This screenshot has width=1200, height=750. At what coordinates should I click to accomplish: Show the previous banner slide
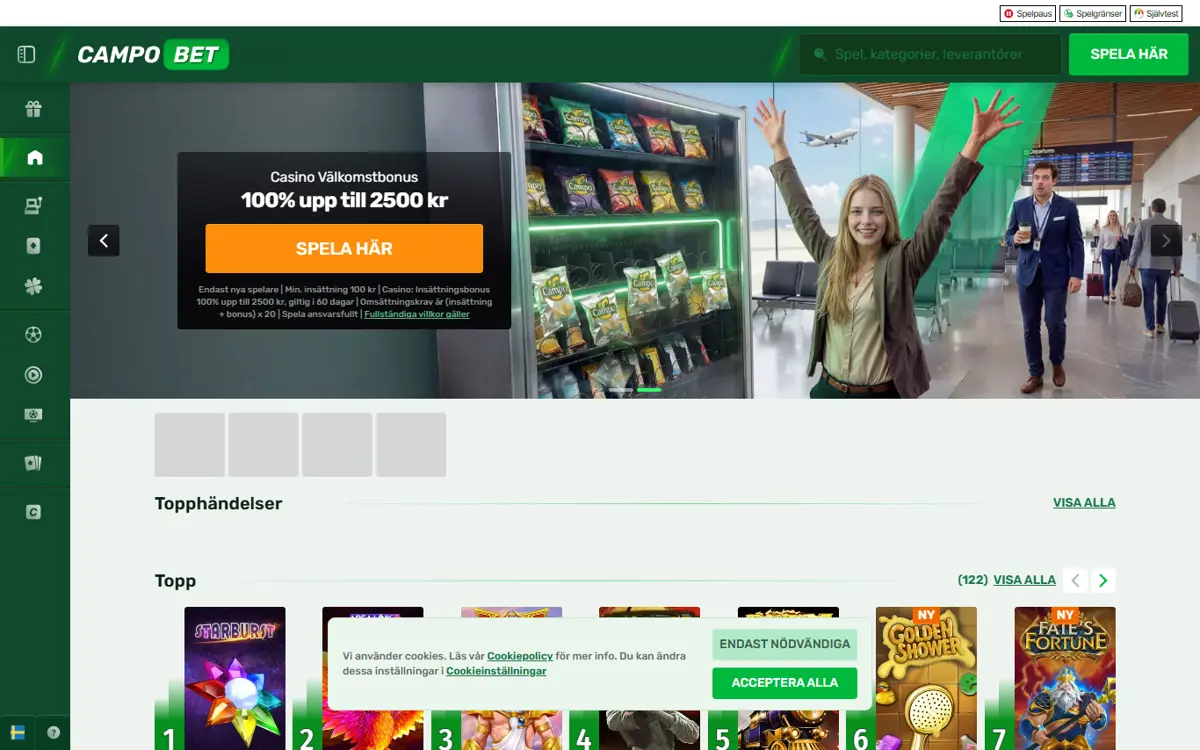click(104, 240)
